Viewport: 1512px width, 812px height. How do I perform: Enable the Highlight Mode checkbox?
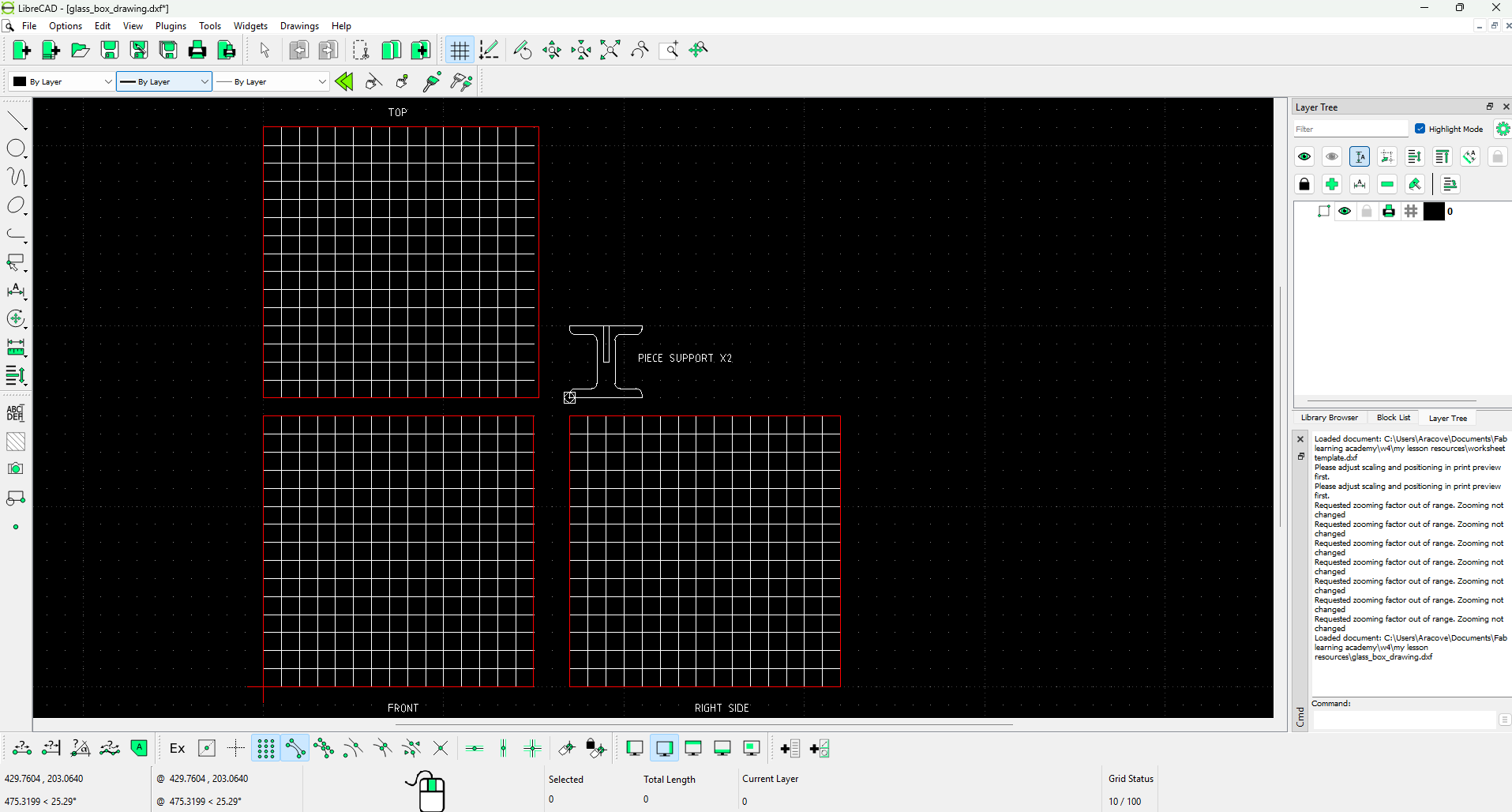click(x=1420, y=129)
